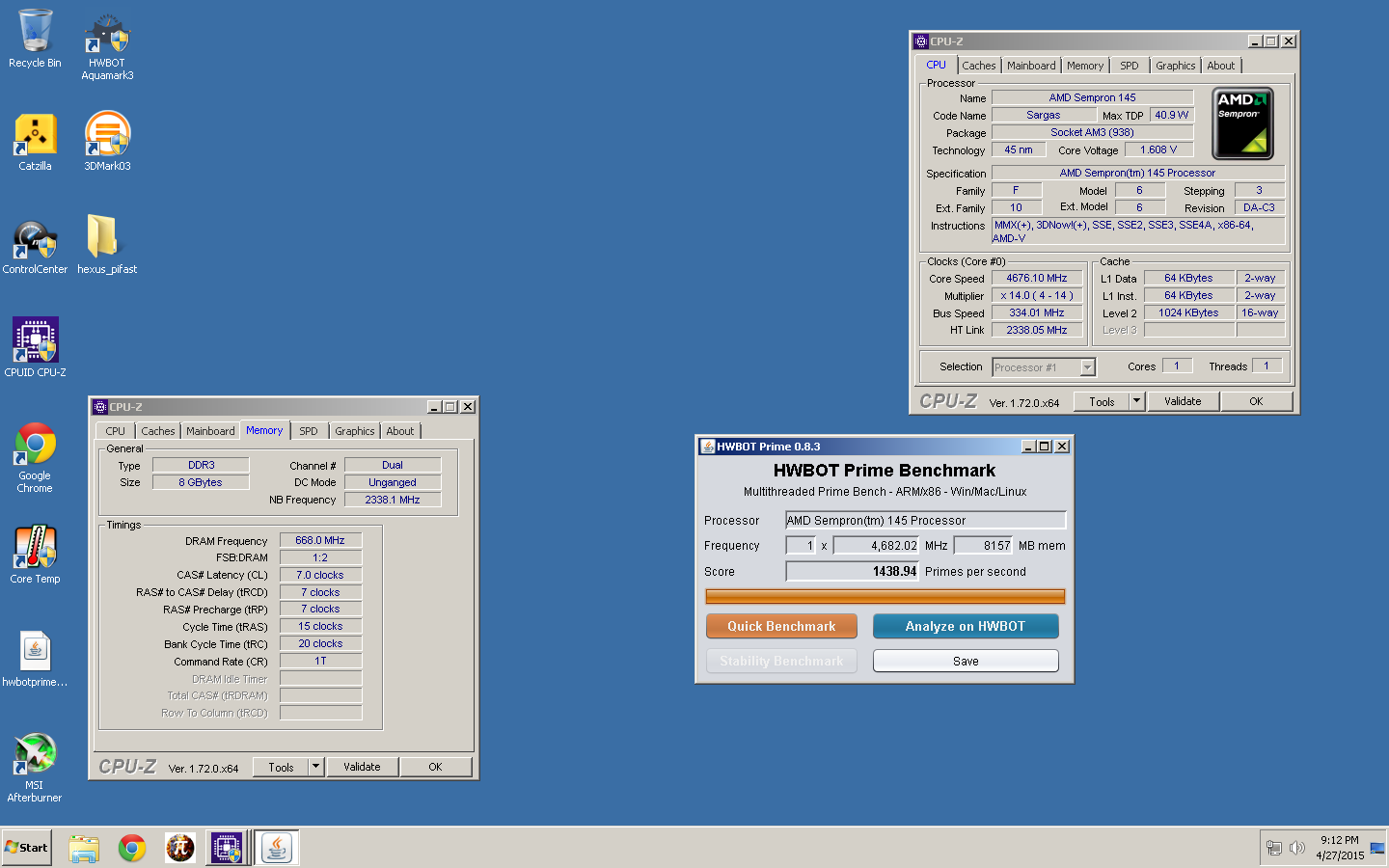Click Tools button in top-right CPU-Z
This screenshot has height=868, width=1389.
1102,401
